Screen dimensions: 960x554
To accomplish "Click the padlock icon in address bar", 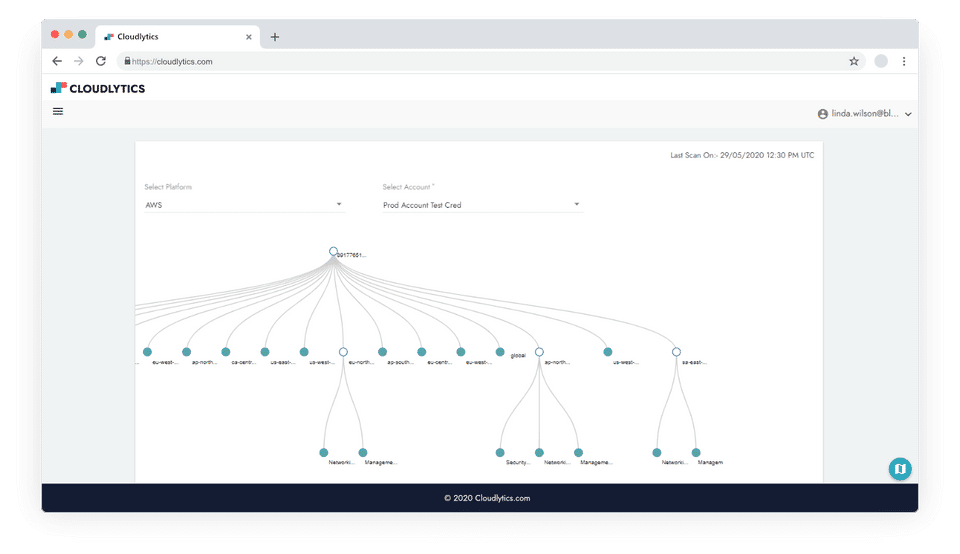I will coord(127,61).
